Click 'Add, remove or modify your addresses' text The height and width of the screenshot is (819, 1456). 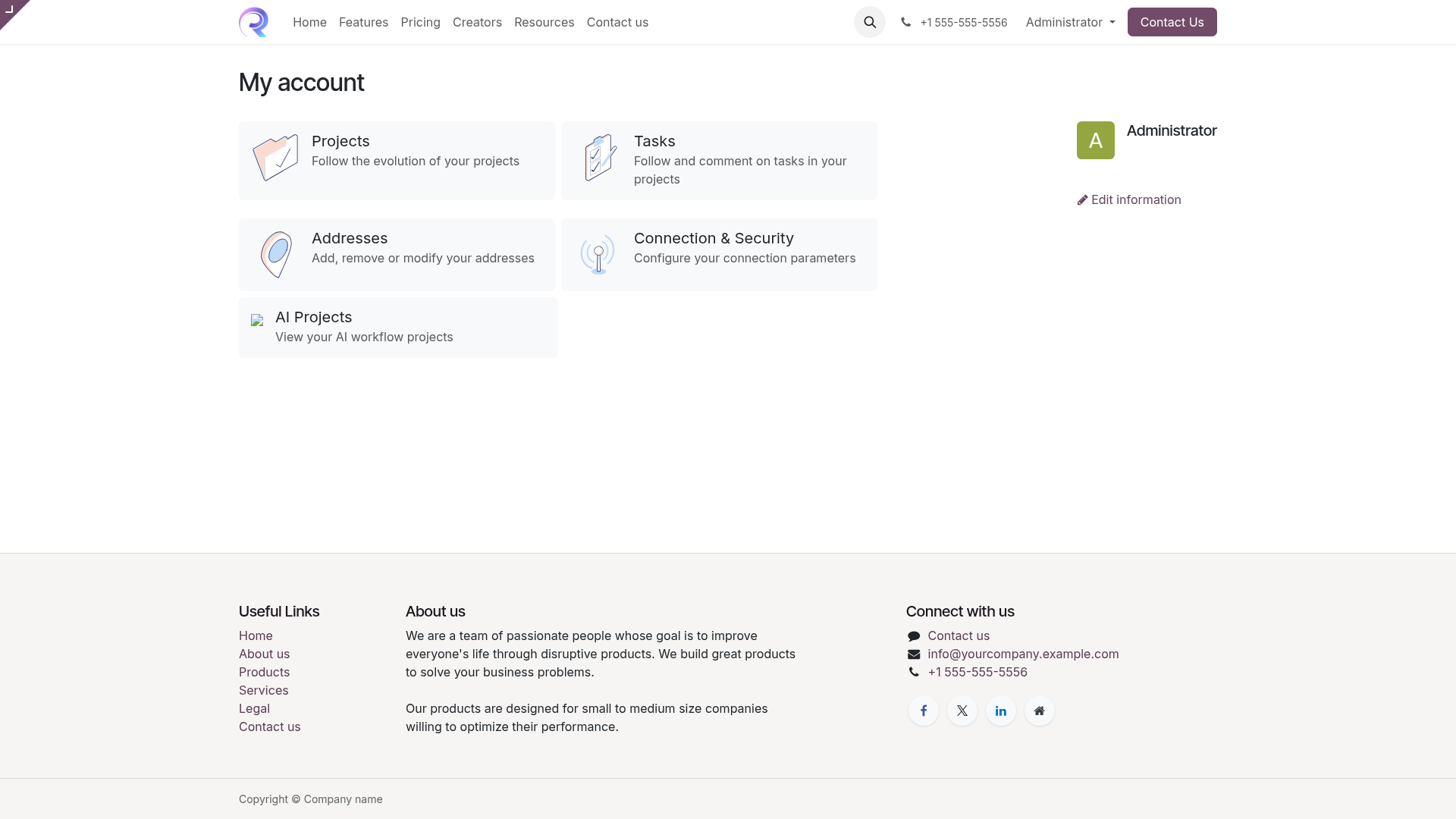(423, 258)
